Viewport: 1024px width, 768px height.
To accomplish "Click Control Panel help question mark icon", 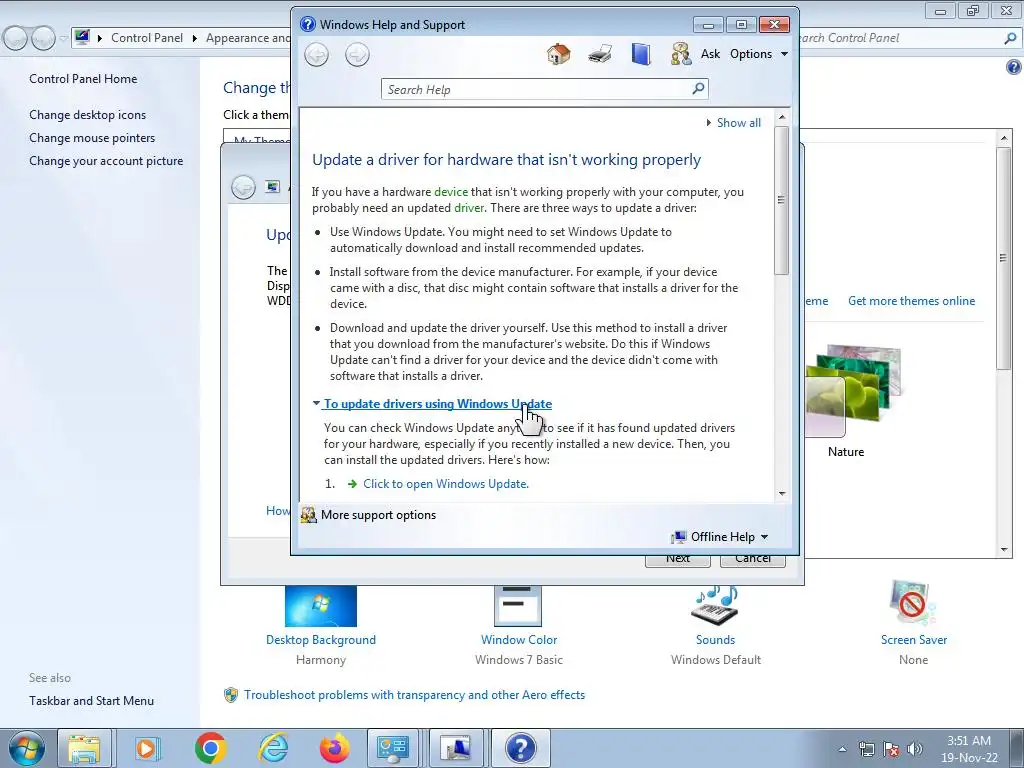I will [x=1014, y=67].
